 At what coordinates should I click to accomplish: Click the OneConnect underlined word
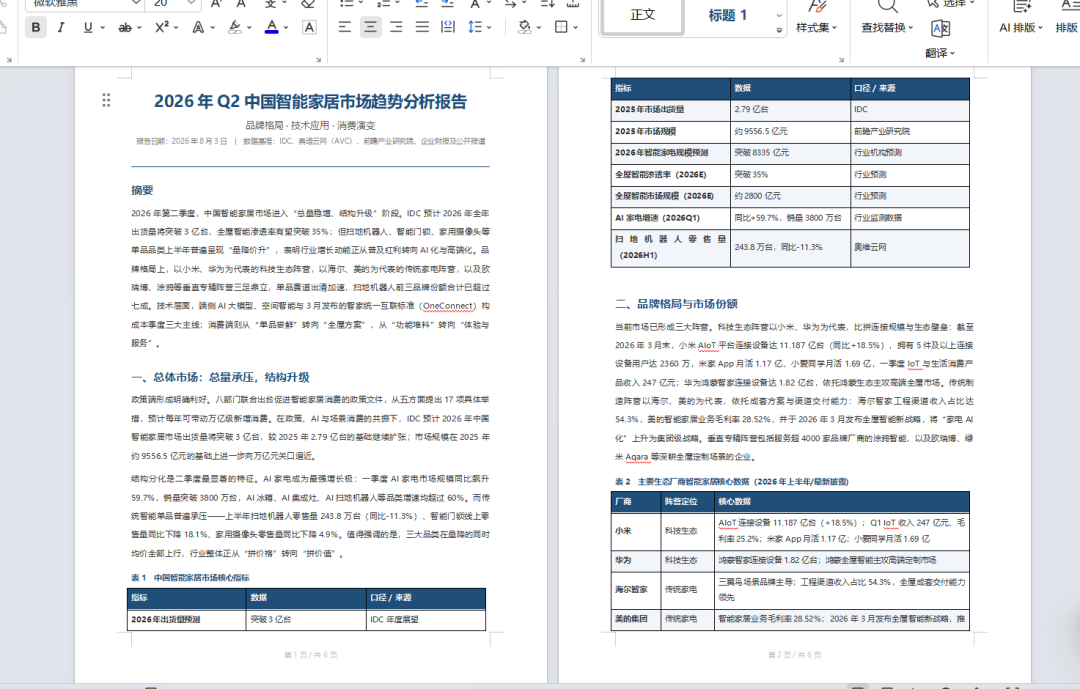pos(448,306)
